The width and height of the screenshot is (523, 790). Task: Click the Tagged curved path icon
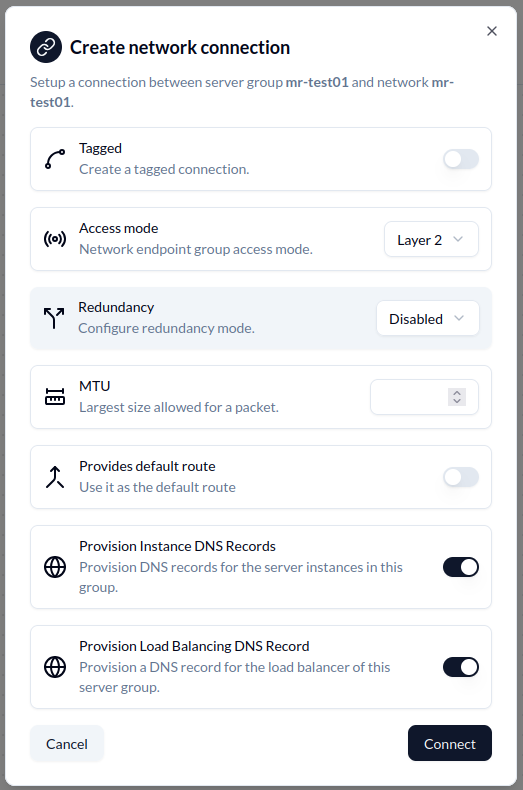point(55,159)
